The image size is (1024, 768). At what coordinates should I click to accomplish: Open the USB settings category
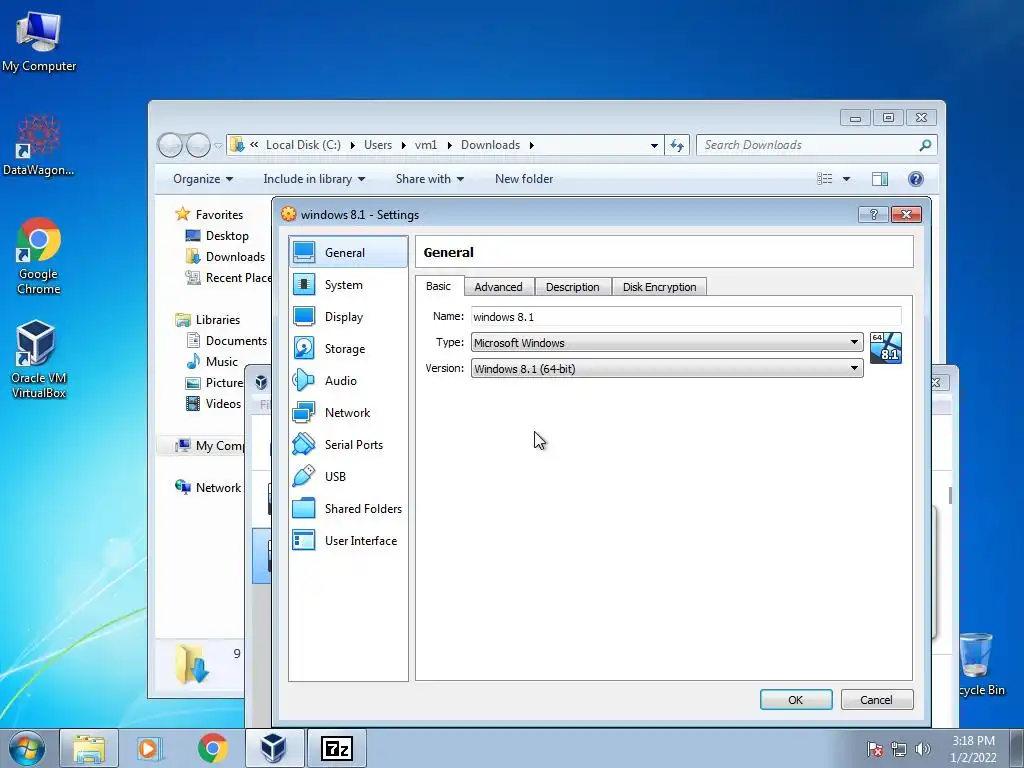pyautogui.click(x=348, y=477)
